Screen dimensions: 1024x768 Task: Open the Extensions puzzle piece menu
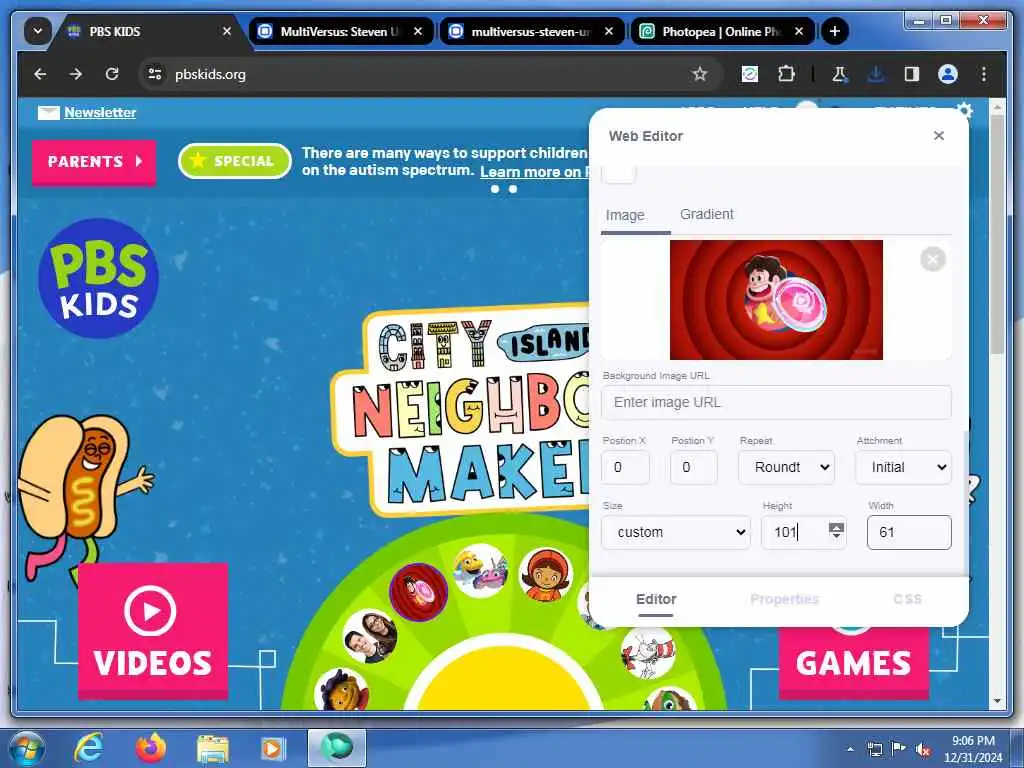pos(786,74)
